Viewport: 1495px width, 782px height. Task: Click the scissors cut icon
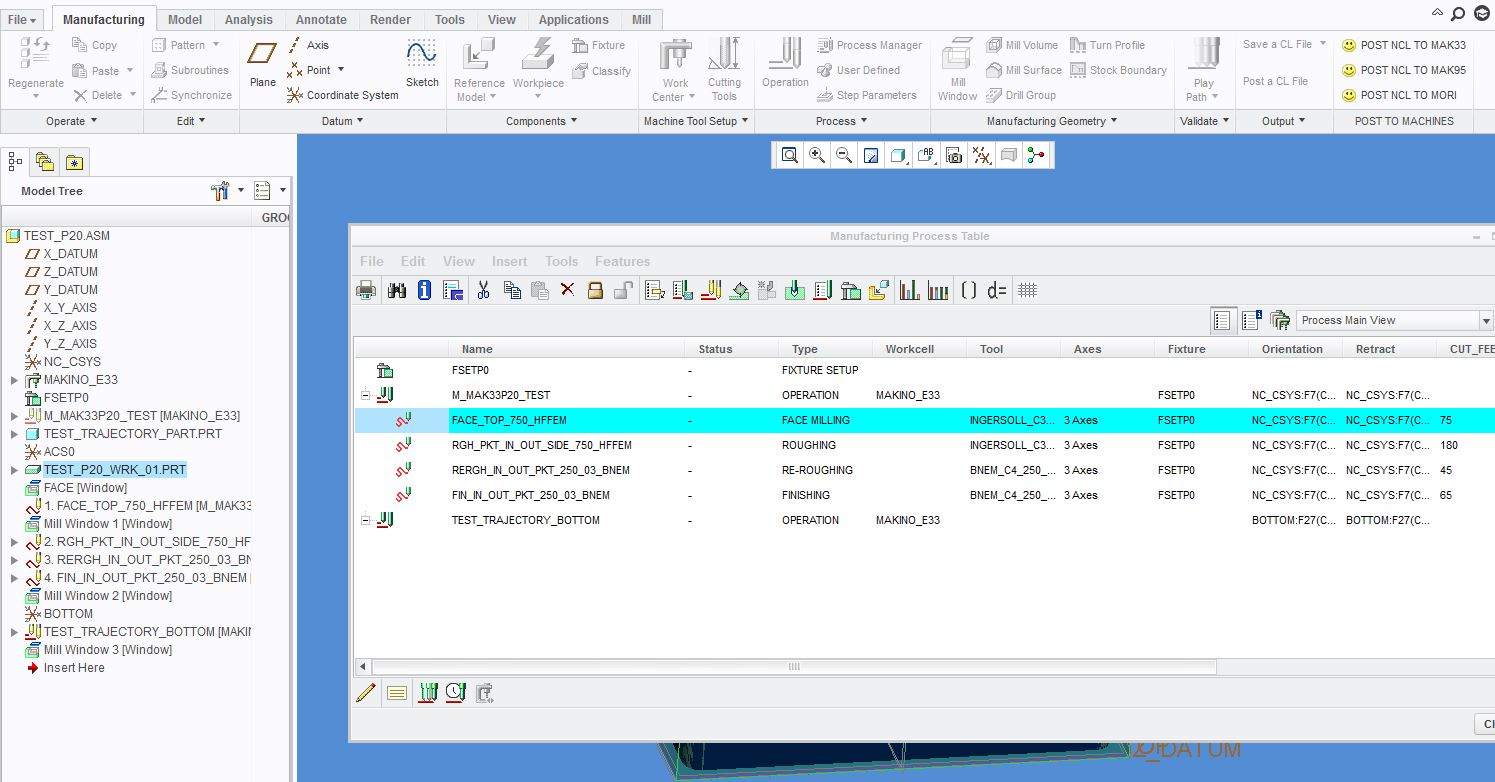point(483,290)
